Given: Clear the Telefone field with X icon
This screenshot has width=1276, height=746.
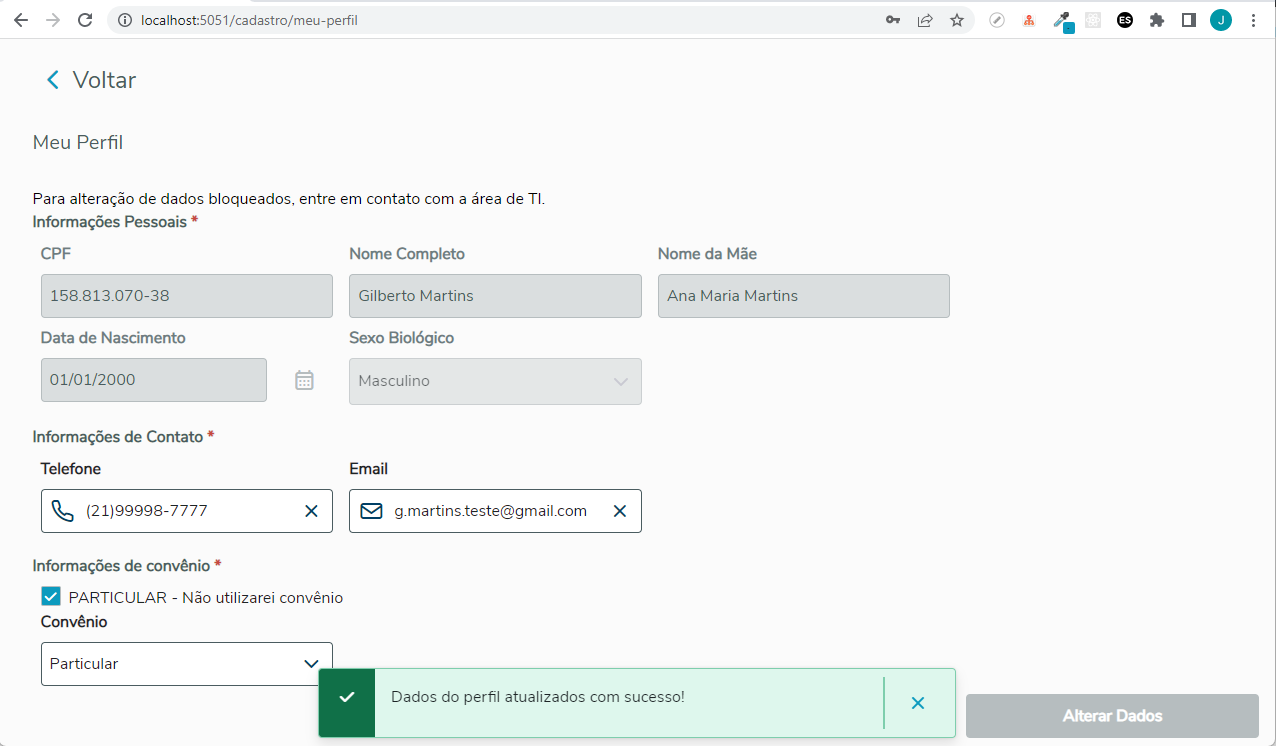Looking at the screenshot, I should click(311, 511).
